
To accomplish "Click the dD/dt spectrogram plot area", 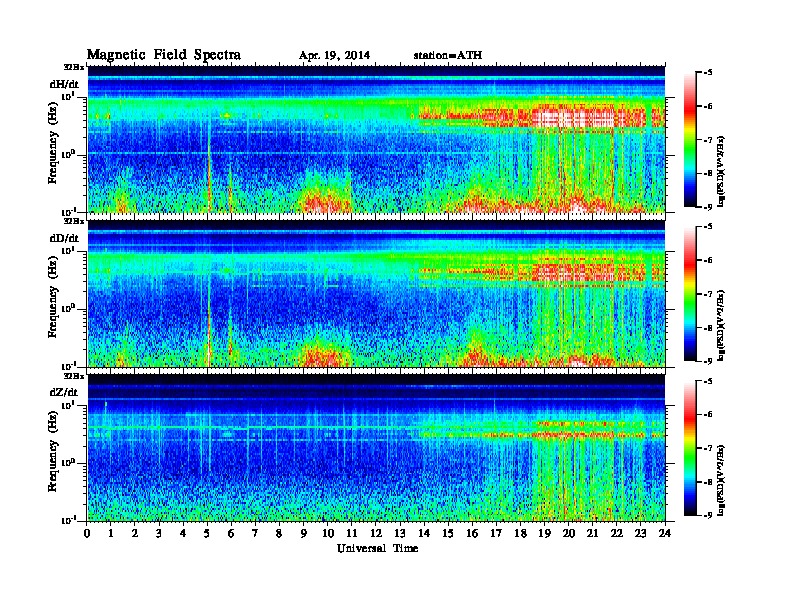I will pyautogui.click(x=376, y=293).
